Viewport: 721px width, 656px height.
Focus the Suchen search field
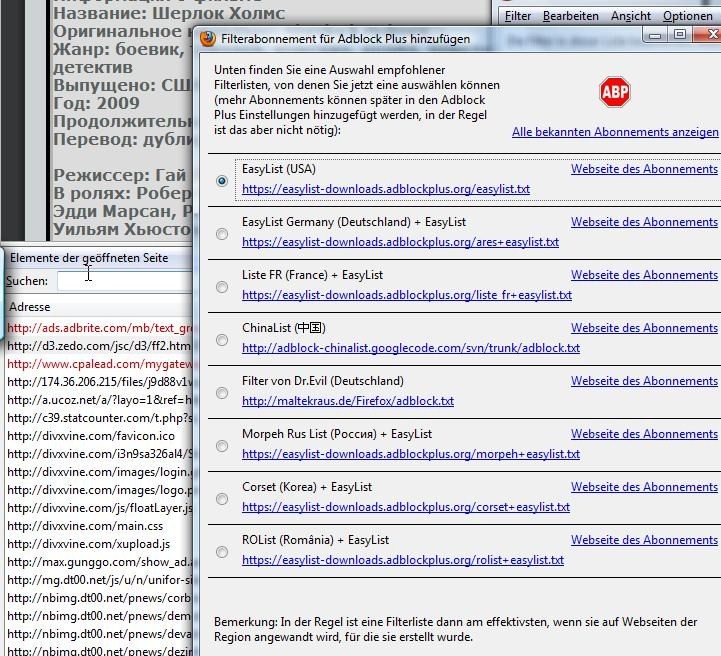pos(125,281)
